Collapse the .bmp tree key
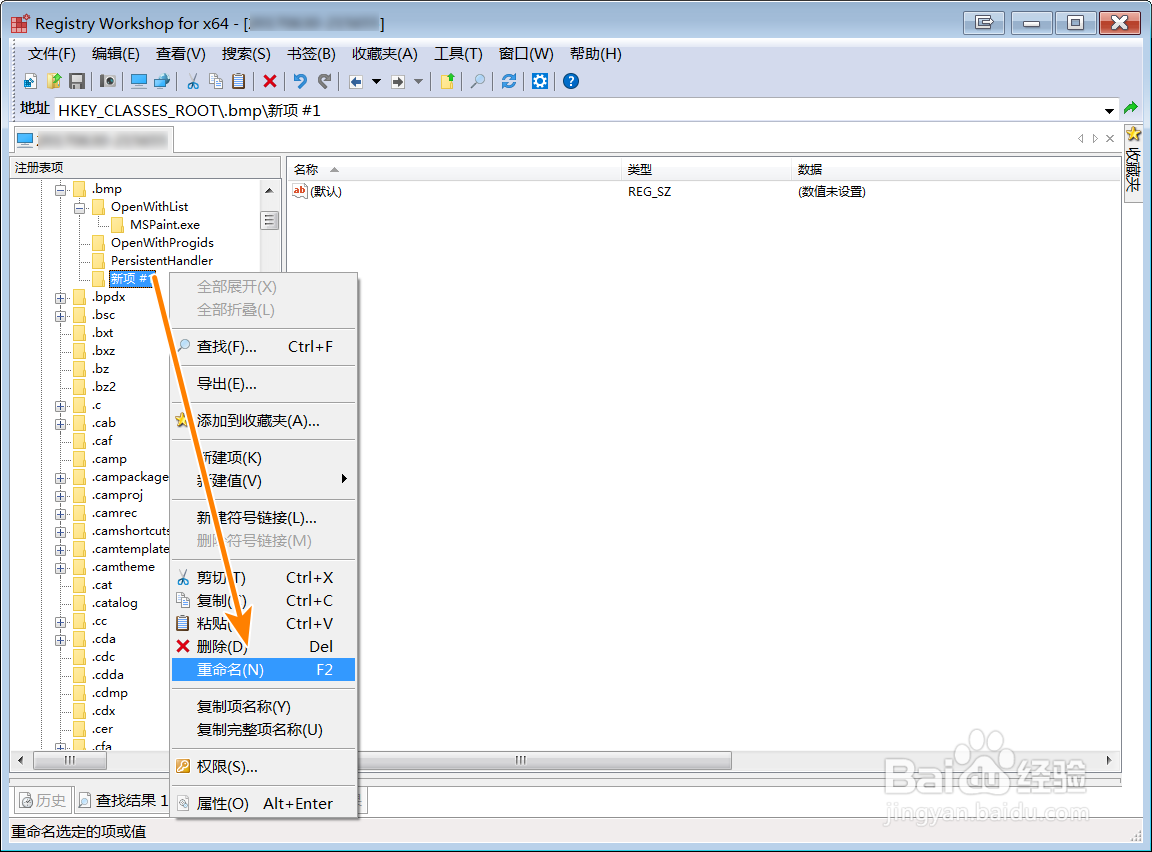This screenshot has height=852, width=1152. pyautogui.click(x=61, y=190)
